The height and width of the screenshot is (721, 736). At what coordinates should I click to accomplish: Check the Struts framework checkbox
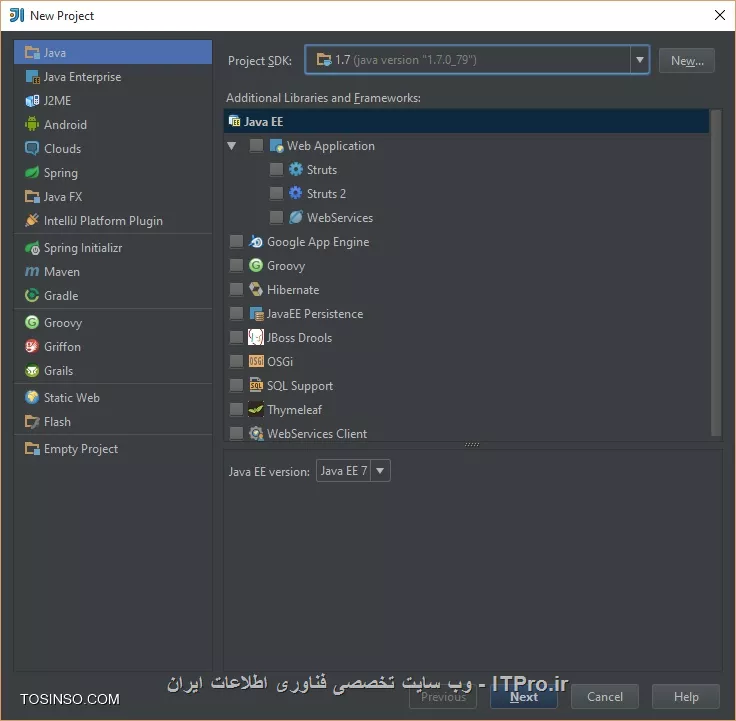click(x=276, y=169)
